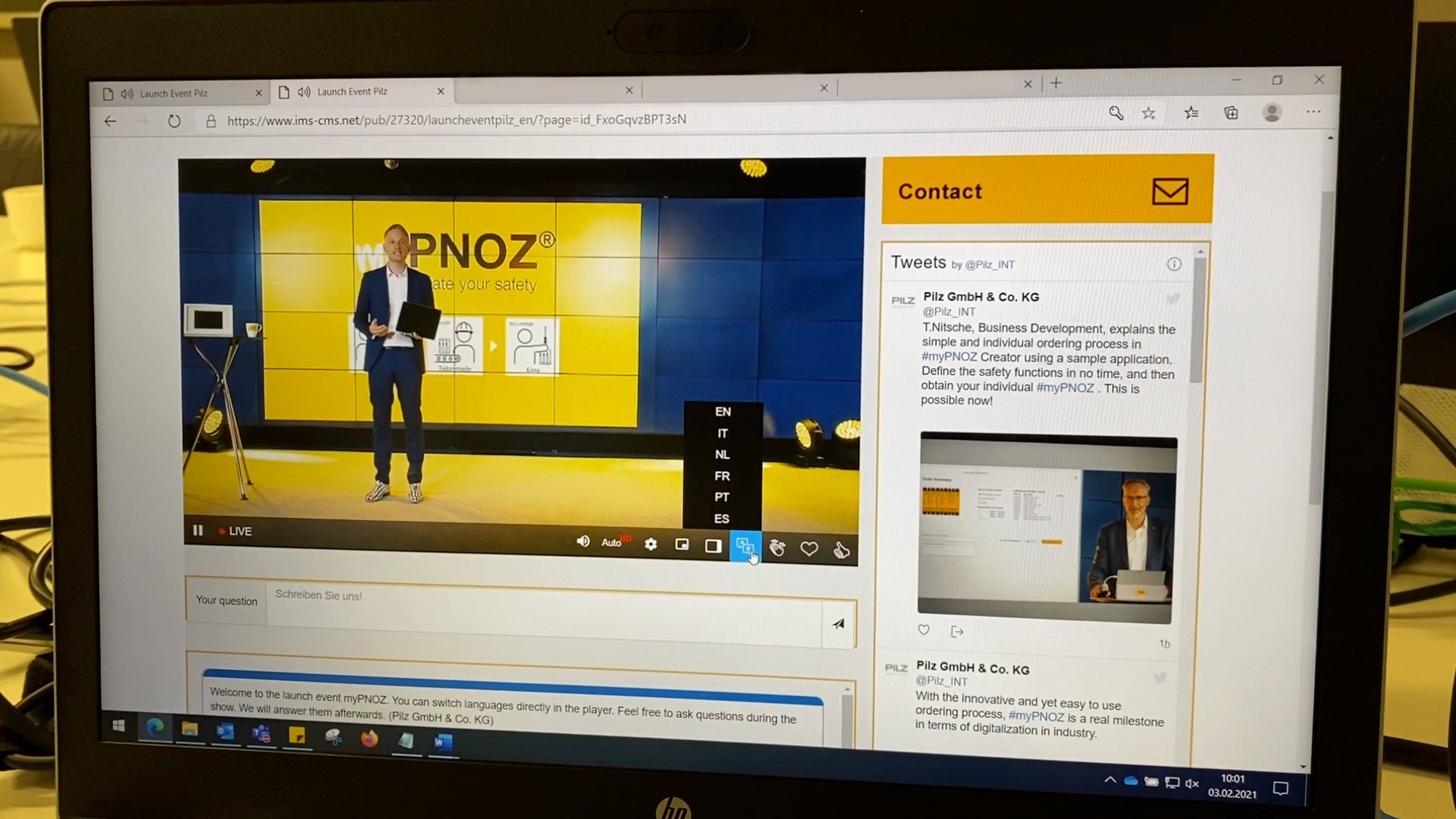Viewport: 1456px width, 819px height.
Task: Mute the video player volume
Action: (x=582, y=541)
